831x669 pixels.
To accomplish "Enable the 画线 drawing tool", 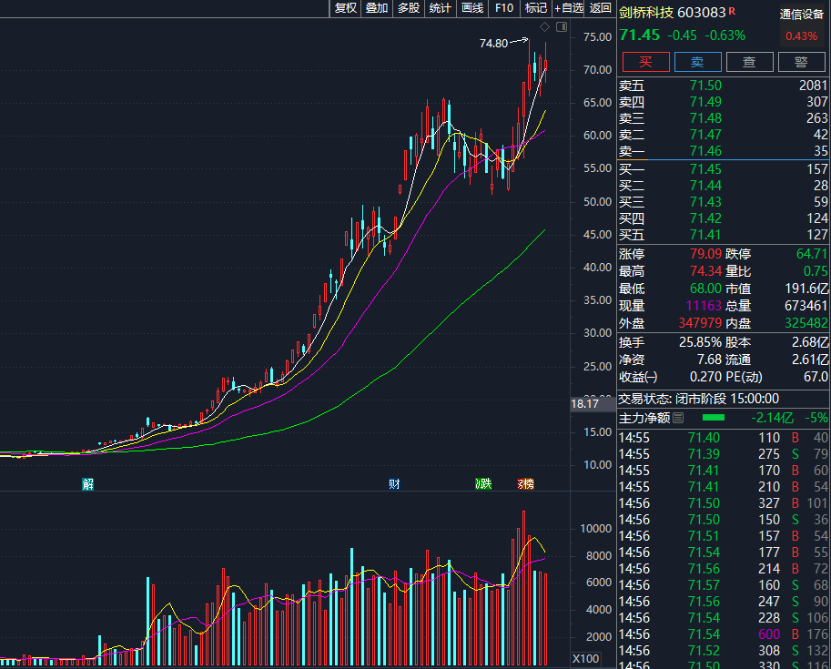I will tap(472, 8).
